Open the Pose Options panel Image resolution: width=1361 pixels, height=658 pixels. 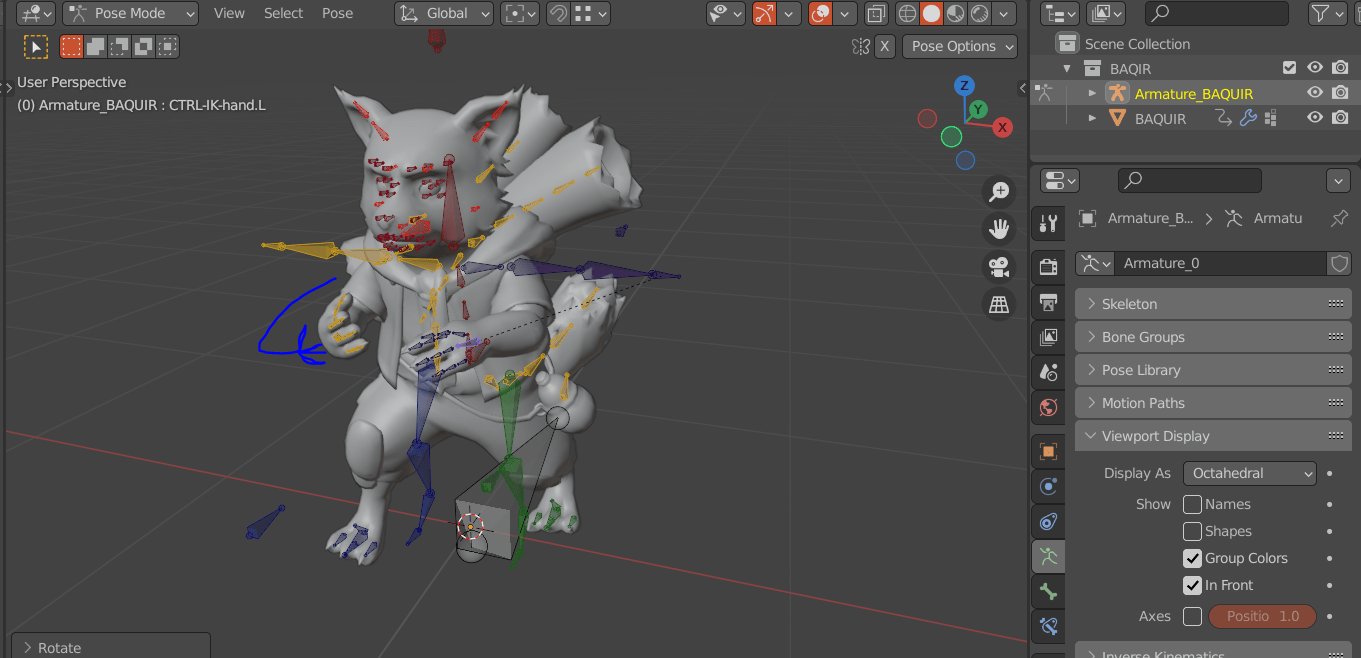[959, 46]
